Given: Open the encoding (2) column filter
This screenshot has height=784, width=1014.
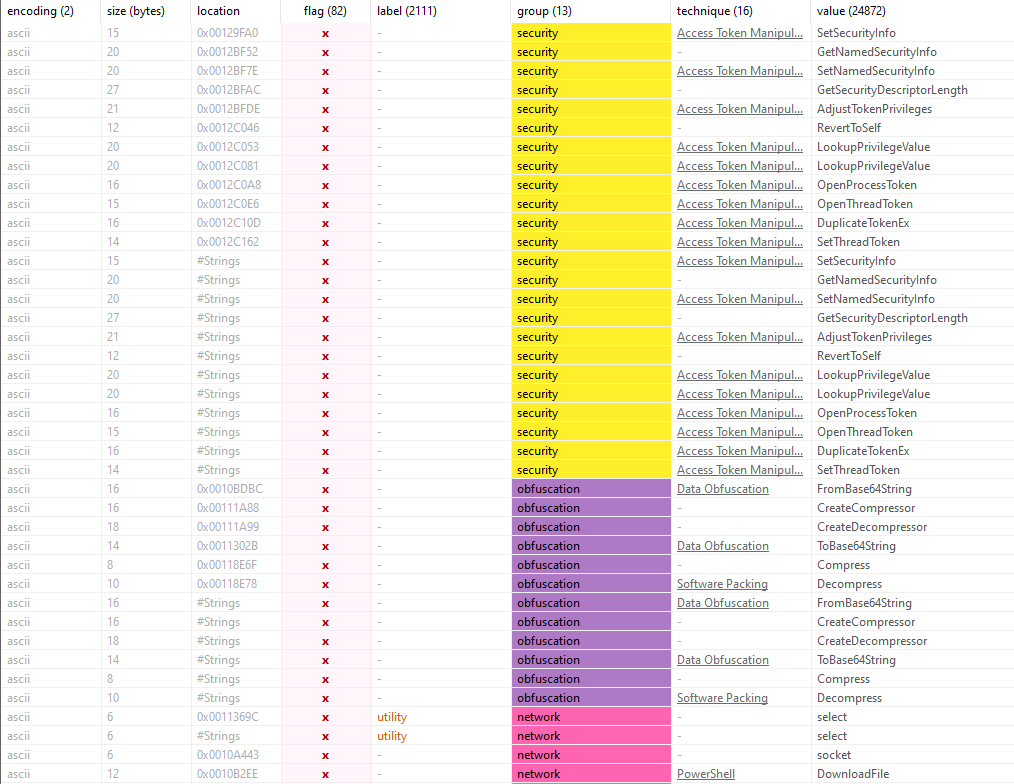Looking at the screenshot, I should [x=40, y=11].
